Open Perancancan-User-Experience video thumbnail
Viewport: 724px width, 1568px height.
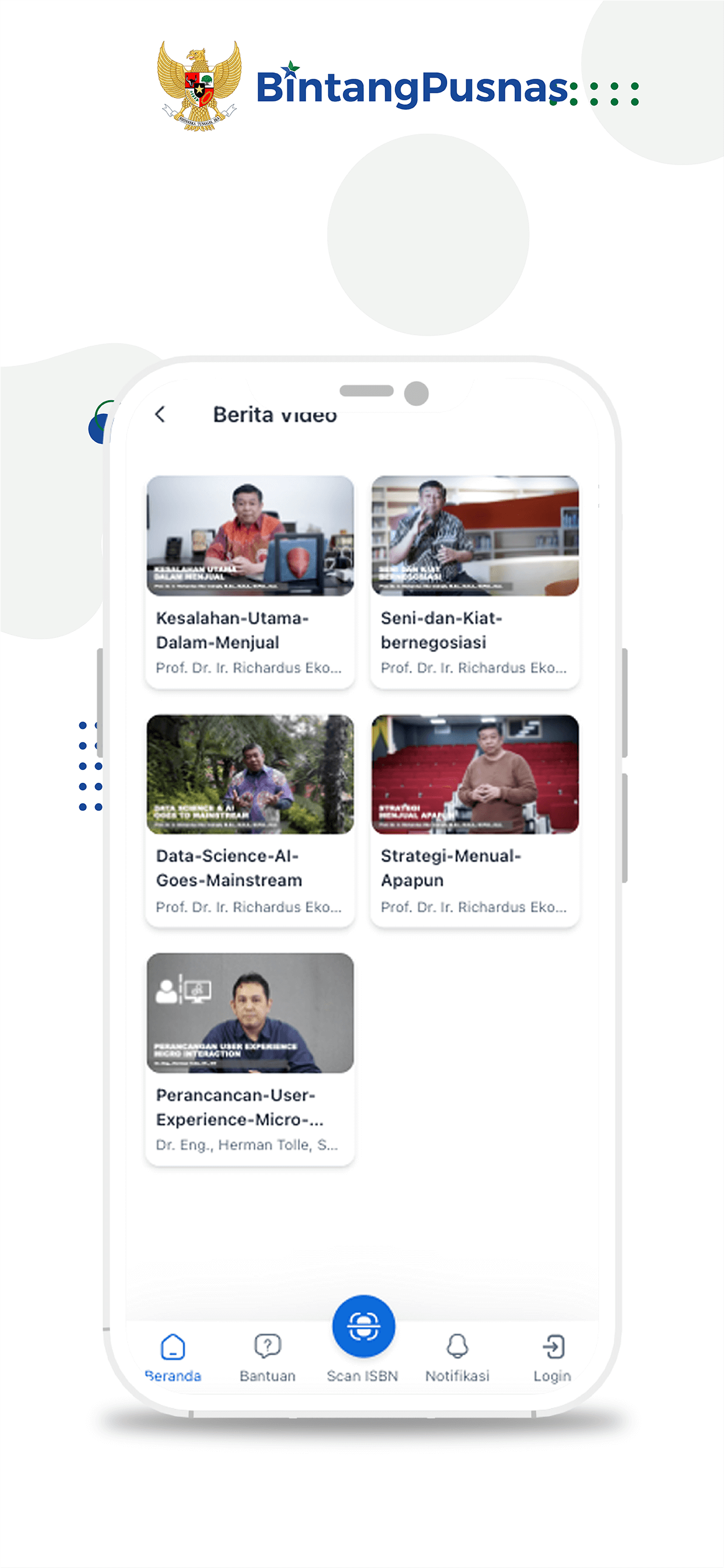pos(250,1013)
